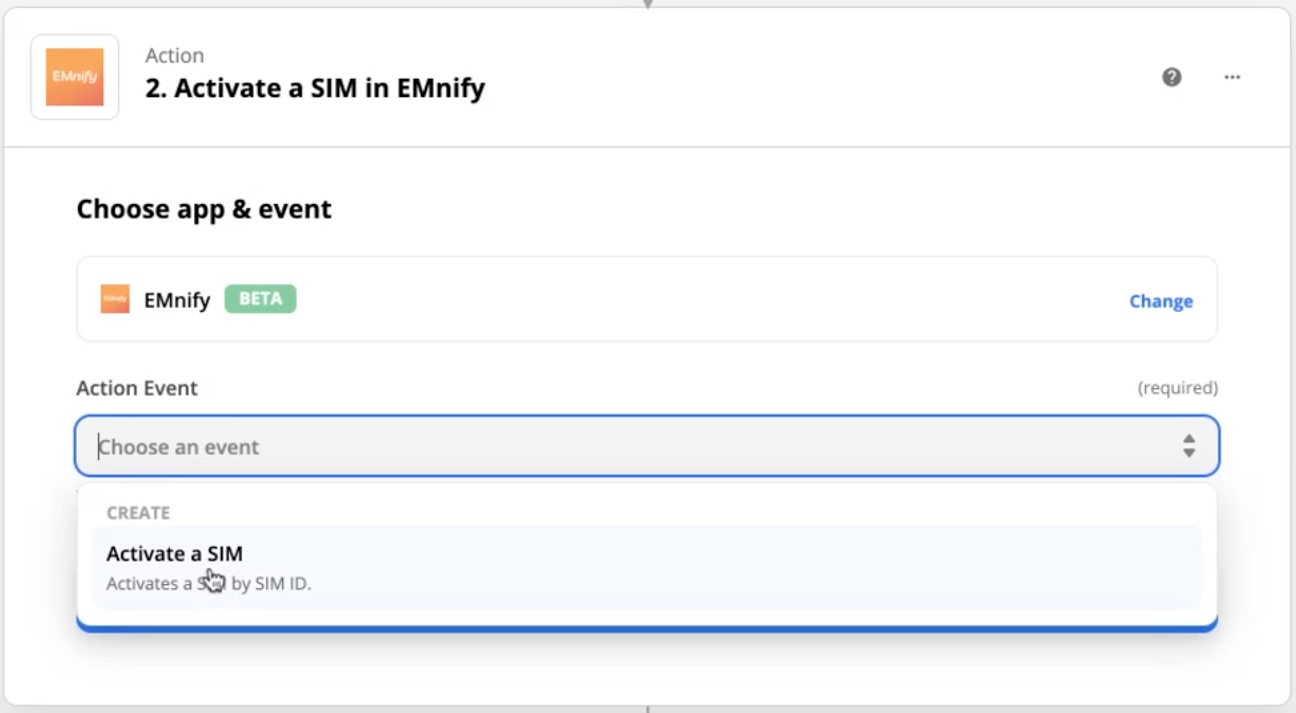Click the small EMnify logo in the app selector
Image resolution: width=1296 pixels, height=713 pixels.
[115, 299]
